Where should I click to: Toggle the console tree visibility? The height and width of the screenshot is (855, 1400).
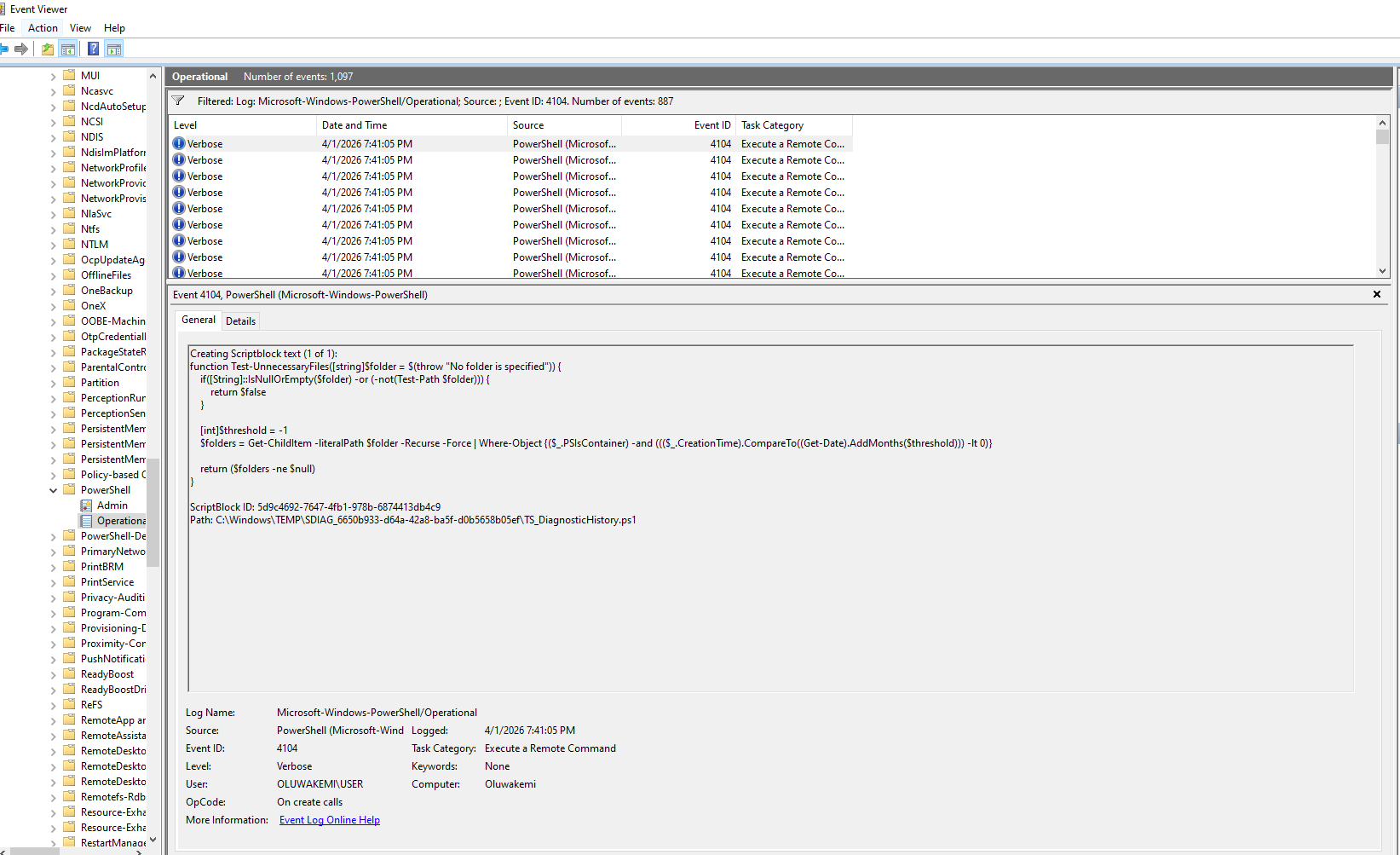pyautogui.click(x=68, y=49)
